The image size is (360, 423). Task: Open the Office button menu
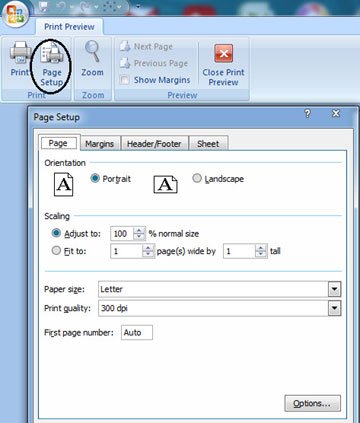click(15, 14)
